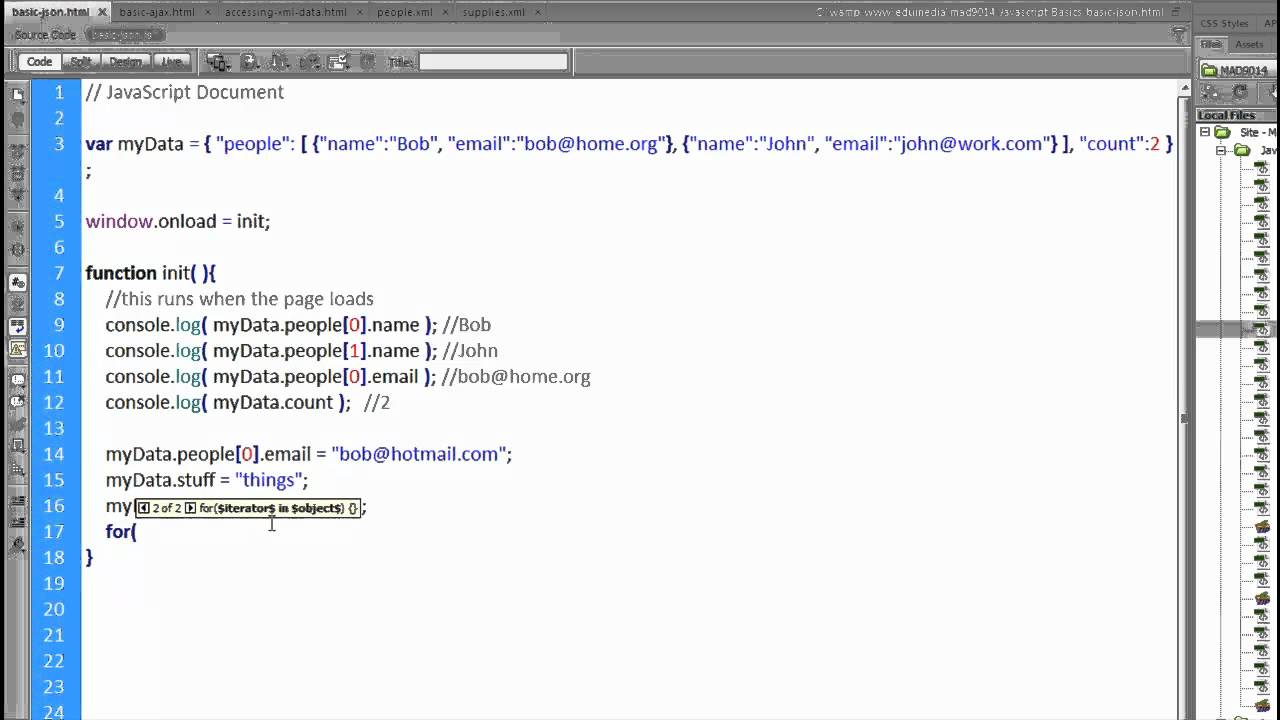Click the Collapse Selection icon
Image resolution: width=1280 pixels, height=720 pixels.
pos(17,174)
